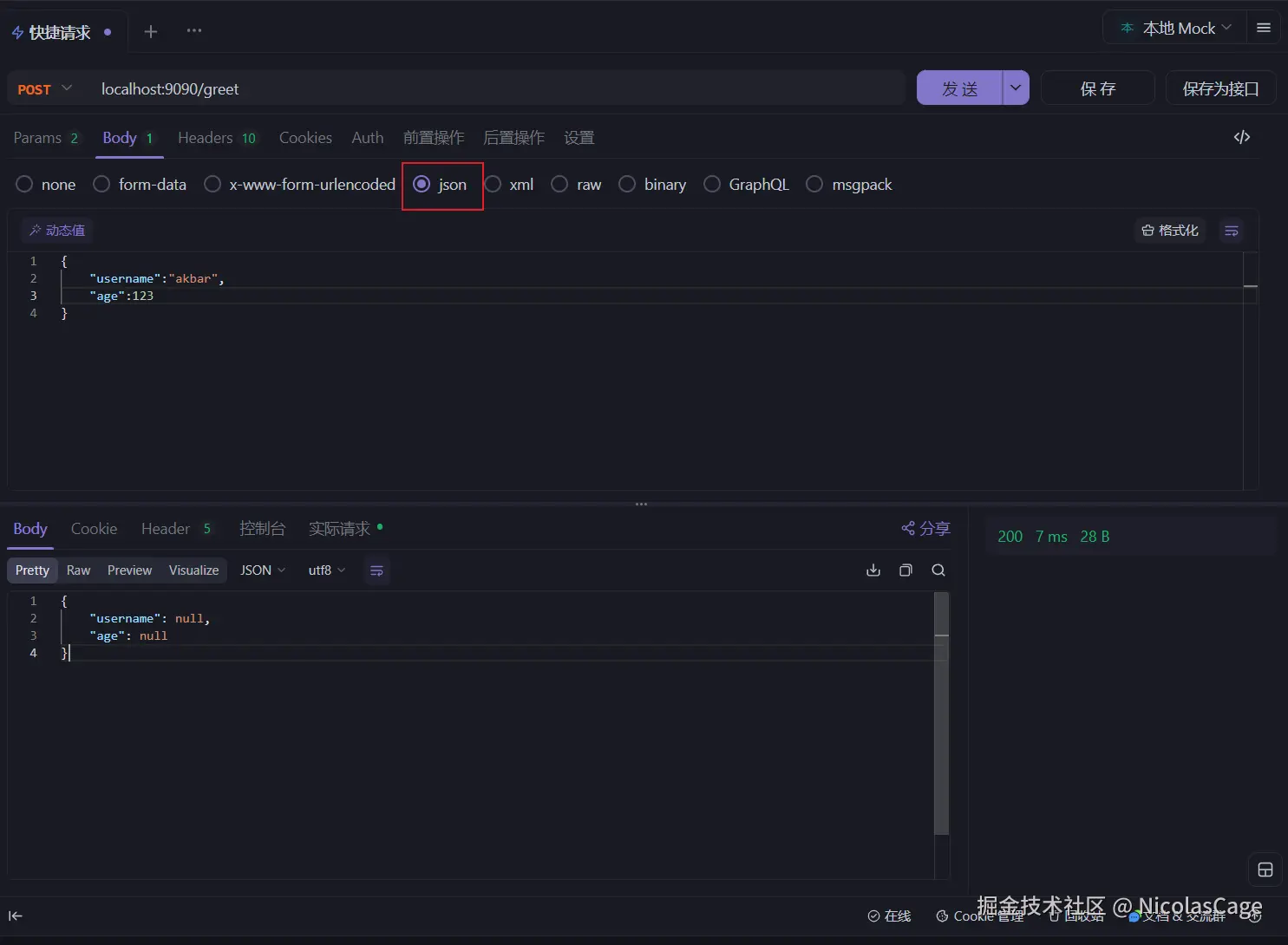Change the utf8 encoding dropdown

coord(327,570)
